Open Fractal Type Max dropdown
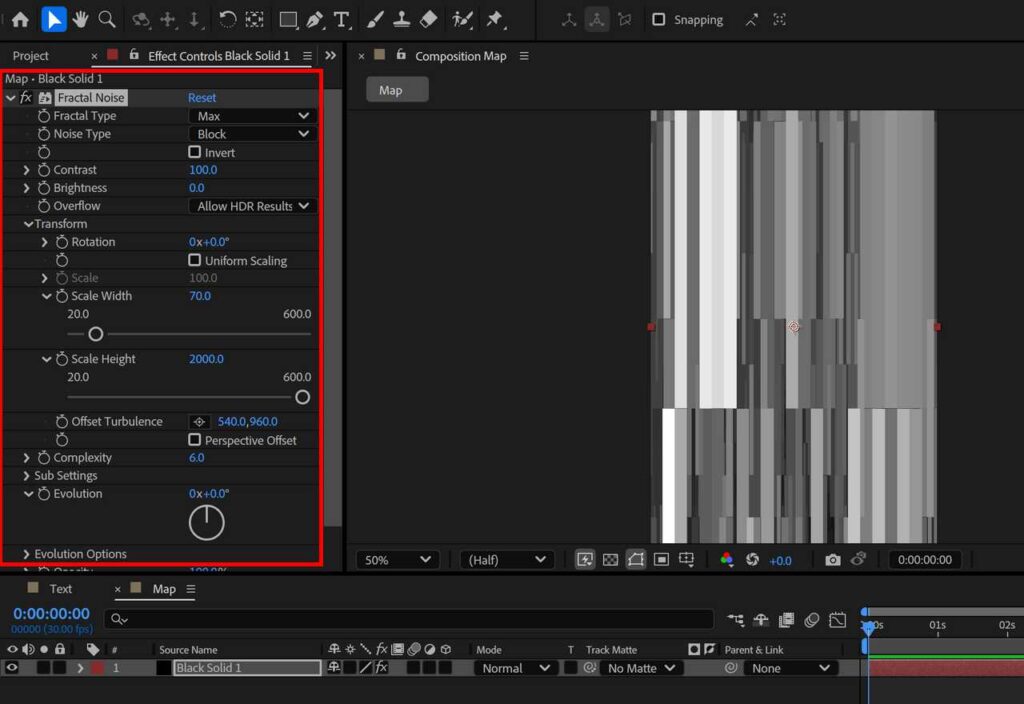The width and height of the screenshot is (1024, 704). pos(253,116)
